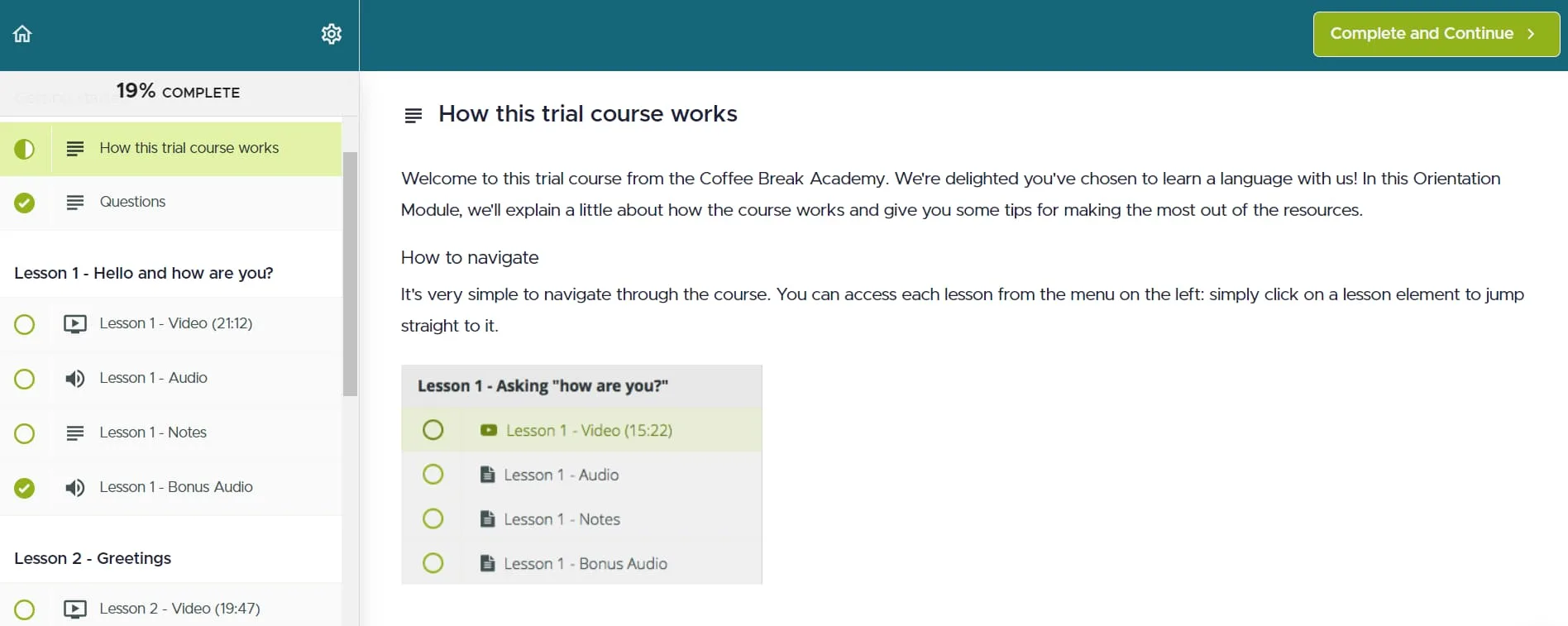Click the Lesson 2 Video play icon
The height and width of the screenshot is (626, 1568).
click(x=75, y=609)
